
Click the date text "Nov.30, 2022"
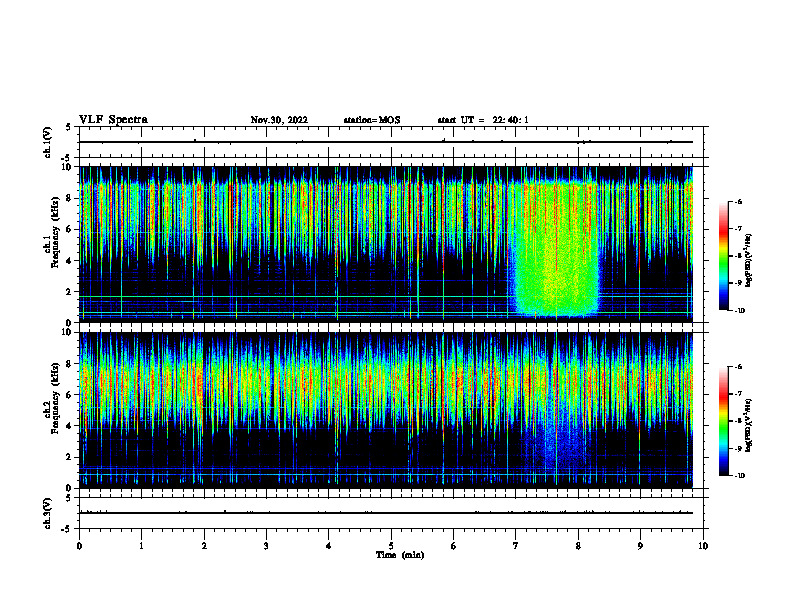(x=279, y=120)
